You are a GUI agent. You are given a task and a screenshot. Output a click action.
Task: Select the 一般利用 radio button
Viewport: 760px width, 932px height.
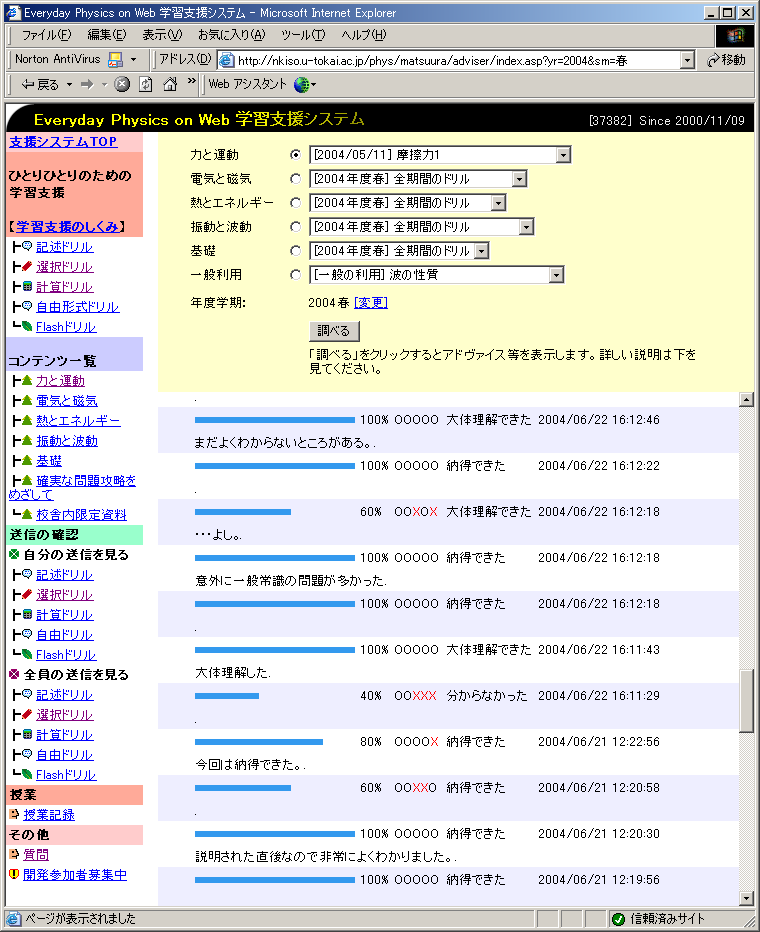[295, 275]
